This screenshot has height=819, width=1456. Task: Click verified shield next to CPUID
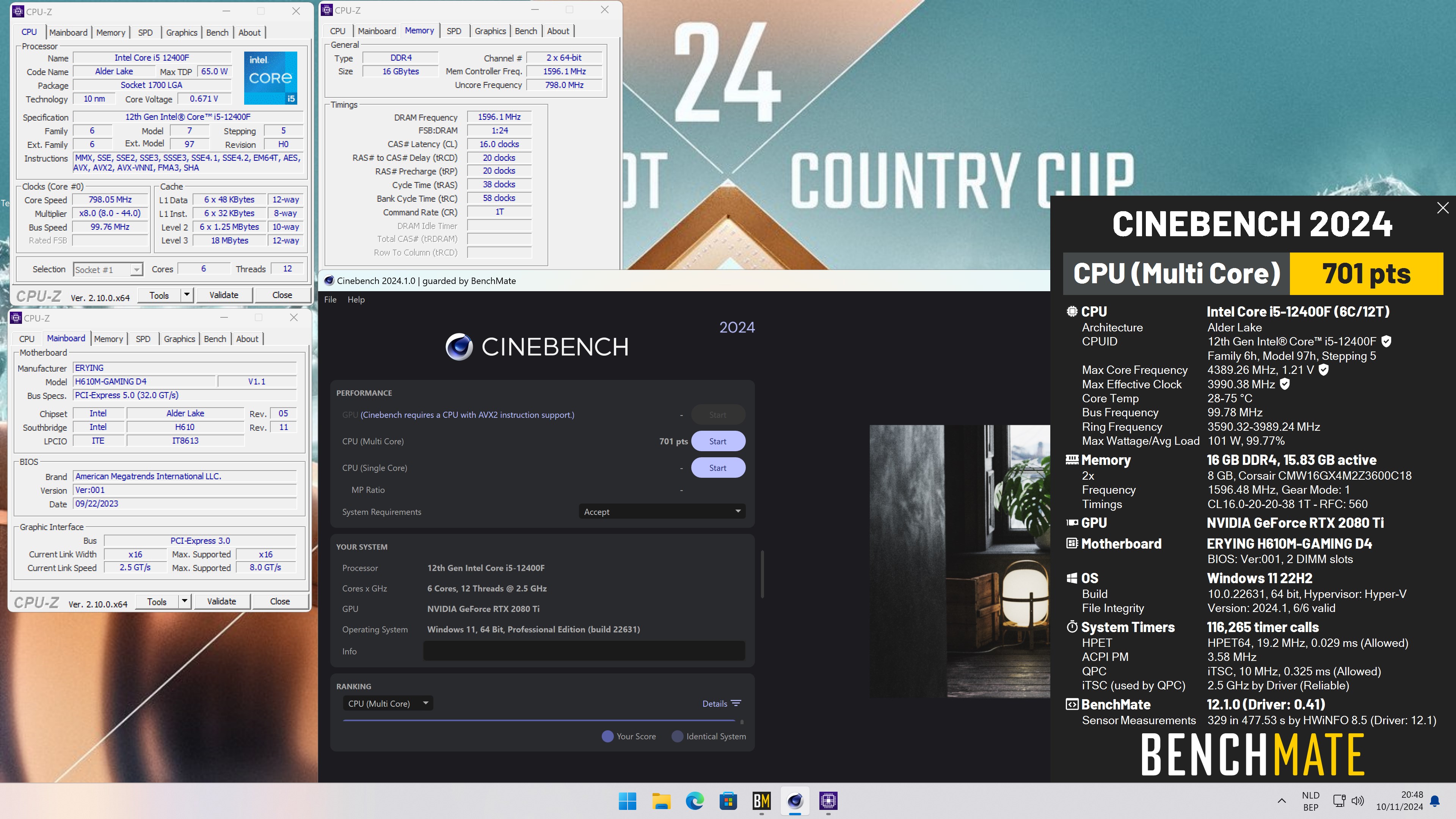1386,341
